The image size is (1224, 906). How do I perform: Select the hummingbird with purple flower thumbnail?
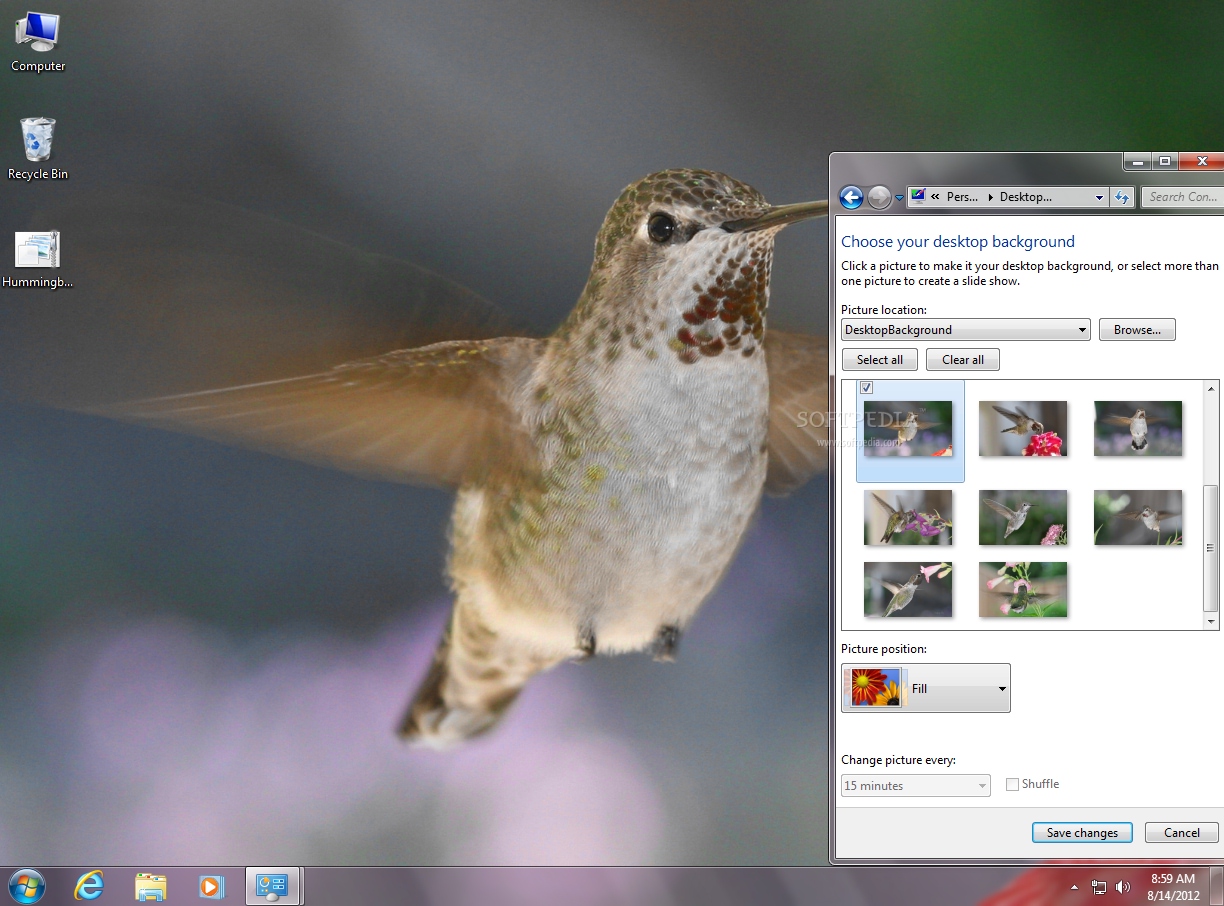[x=908, y=517]
